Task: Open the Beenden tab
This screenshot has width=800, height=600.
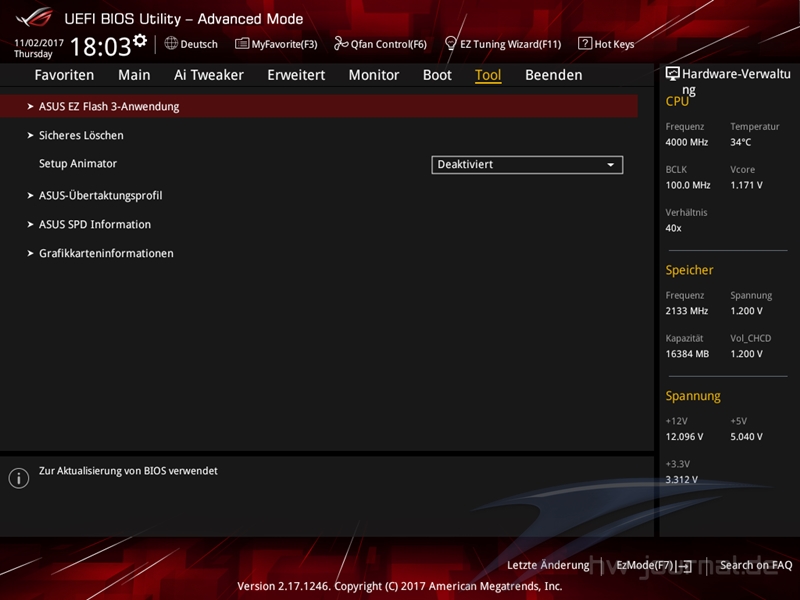Action: 554,75
